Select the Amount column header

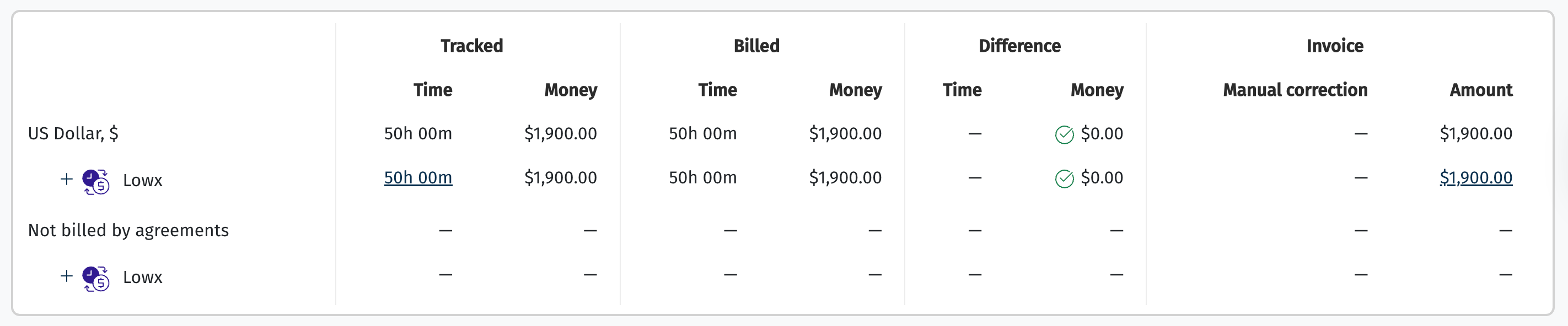coord(1480,90)
